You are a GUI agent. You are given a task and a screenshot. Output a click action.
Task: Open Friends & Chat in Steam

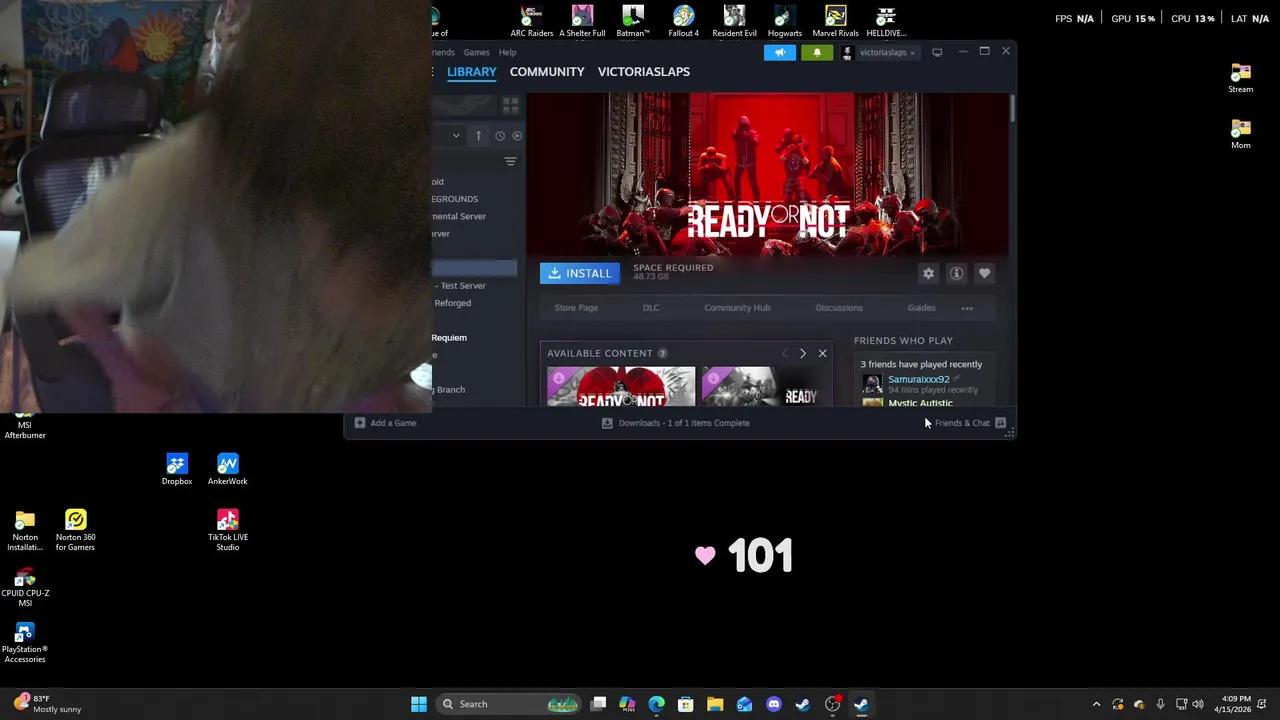(x=970, y=423)
